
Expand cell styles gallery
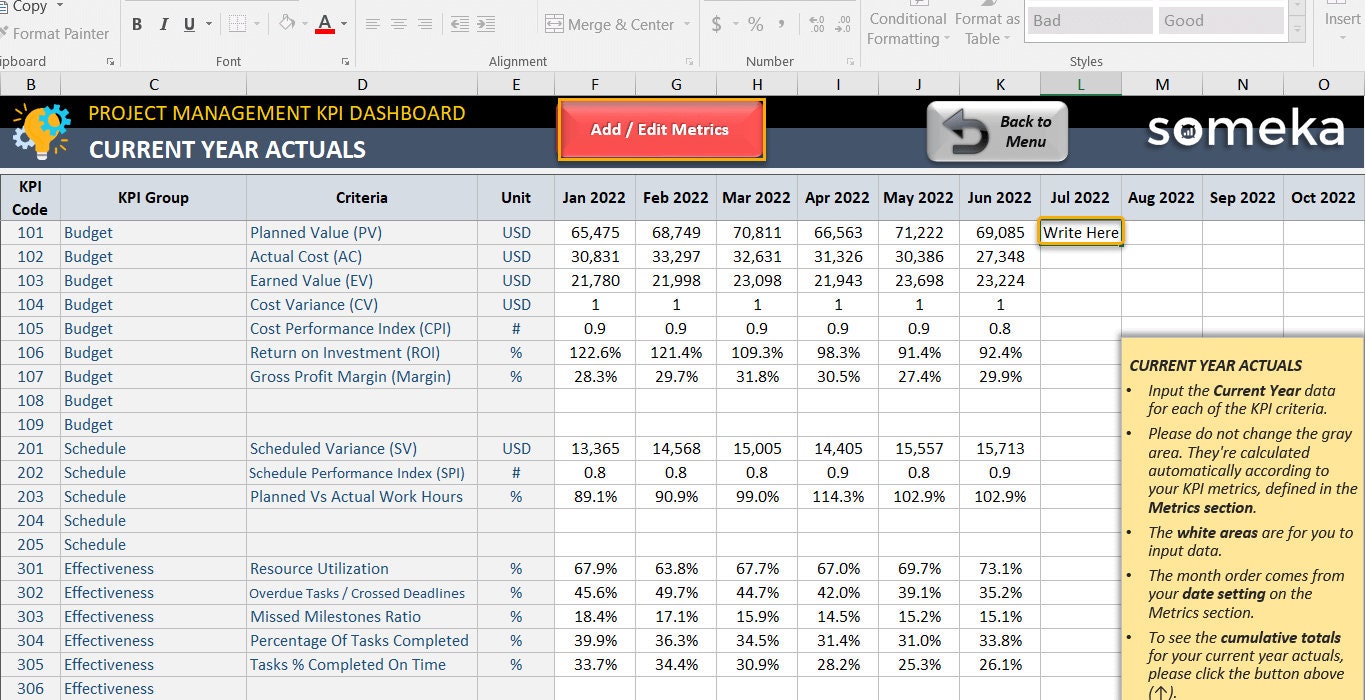pos(1298,31)
